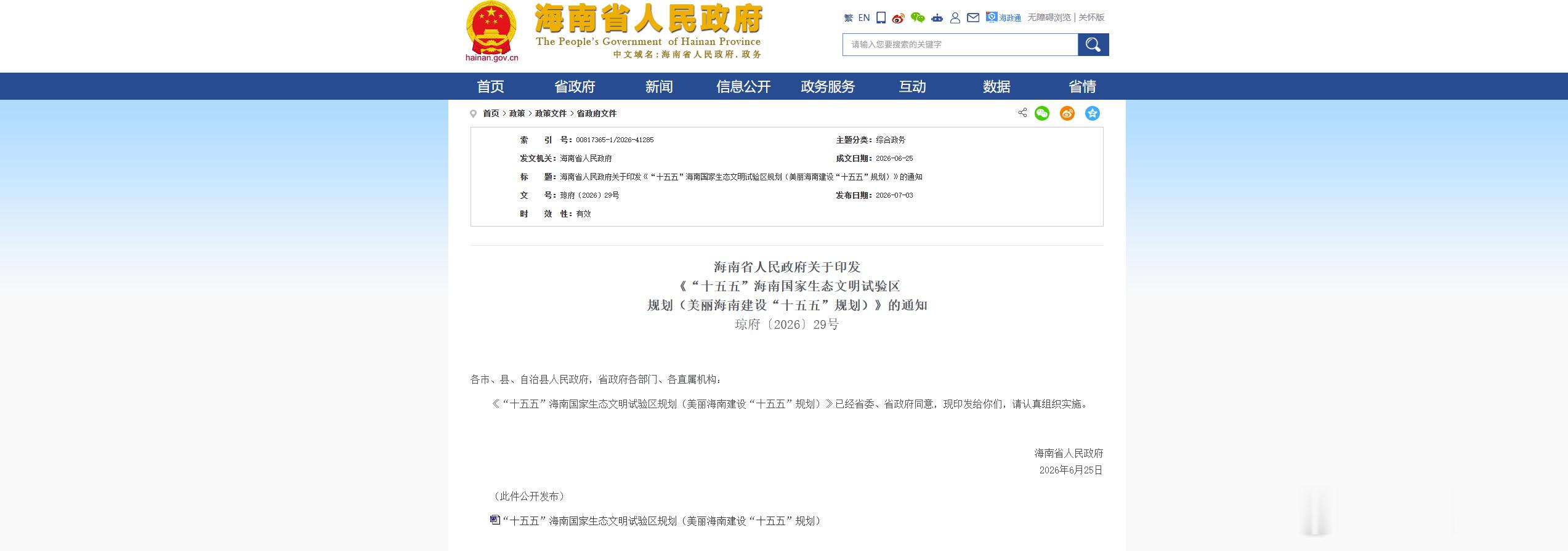Image resolution: width=1568 pixels, height=551 pixels.
Task: Click the Word document attachment icon
Action: pyautogui.click(x=495, y=520)
